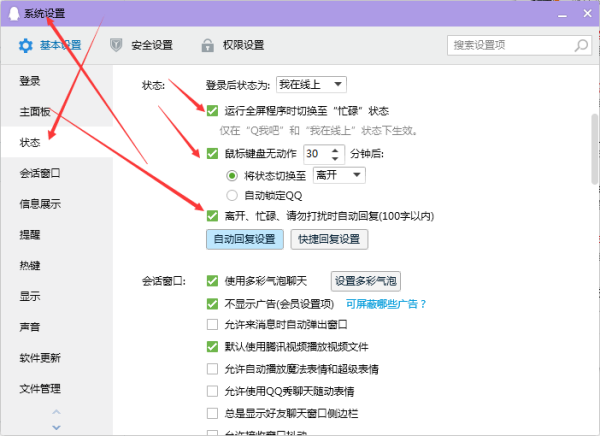This screenshot has width=600, height=436.
Task: Select 热键 in the sidebar
Action: point(57,265)
